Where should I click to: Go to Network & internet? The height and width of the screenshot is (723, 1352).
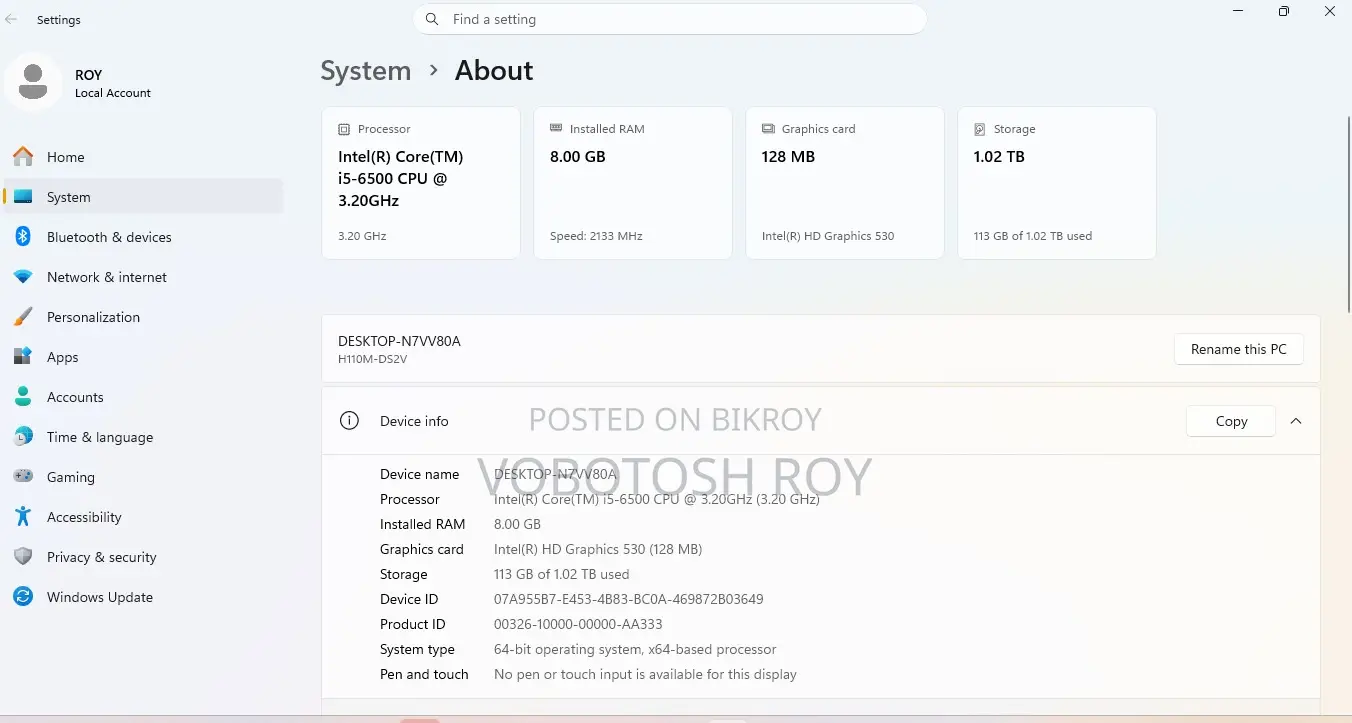[x=143, y=277]
